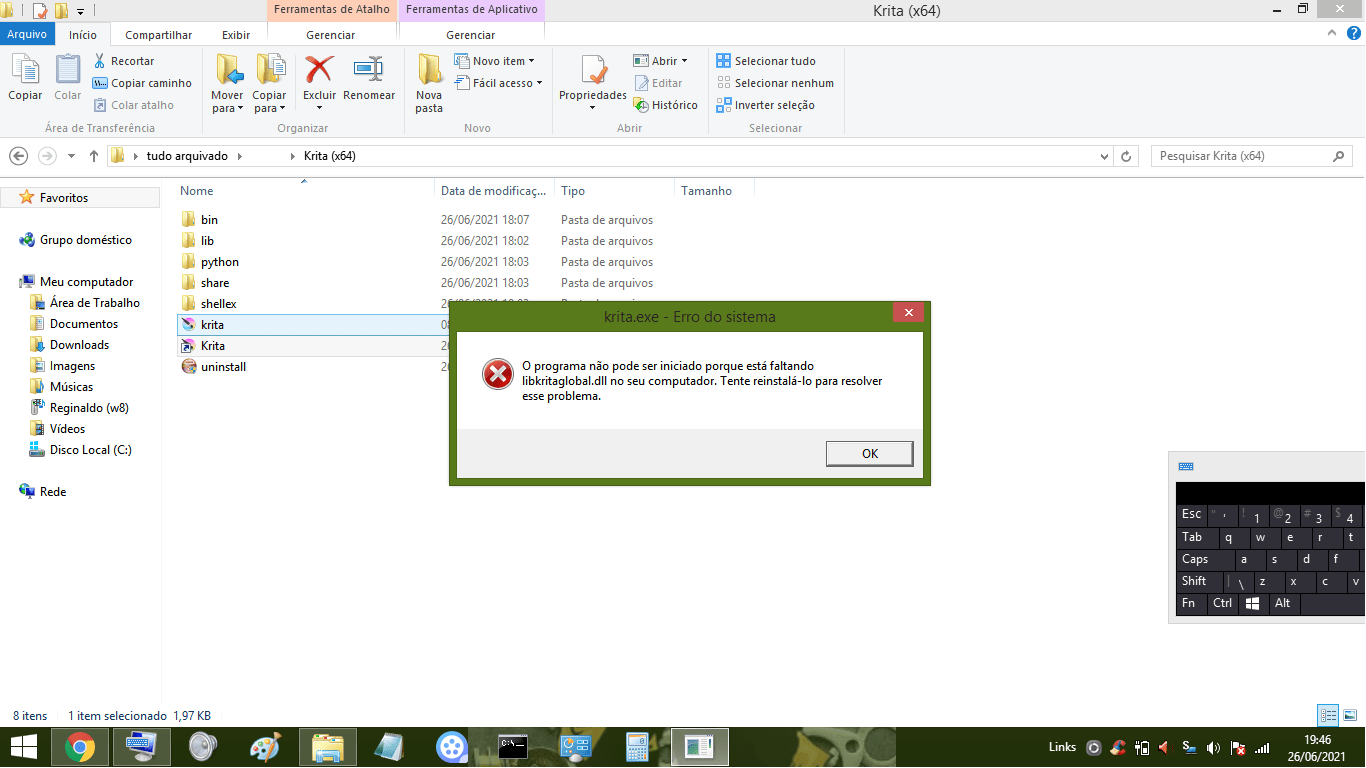
Task: Sort files by the Nome column
Action: (x=305, y=191)
